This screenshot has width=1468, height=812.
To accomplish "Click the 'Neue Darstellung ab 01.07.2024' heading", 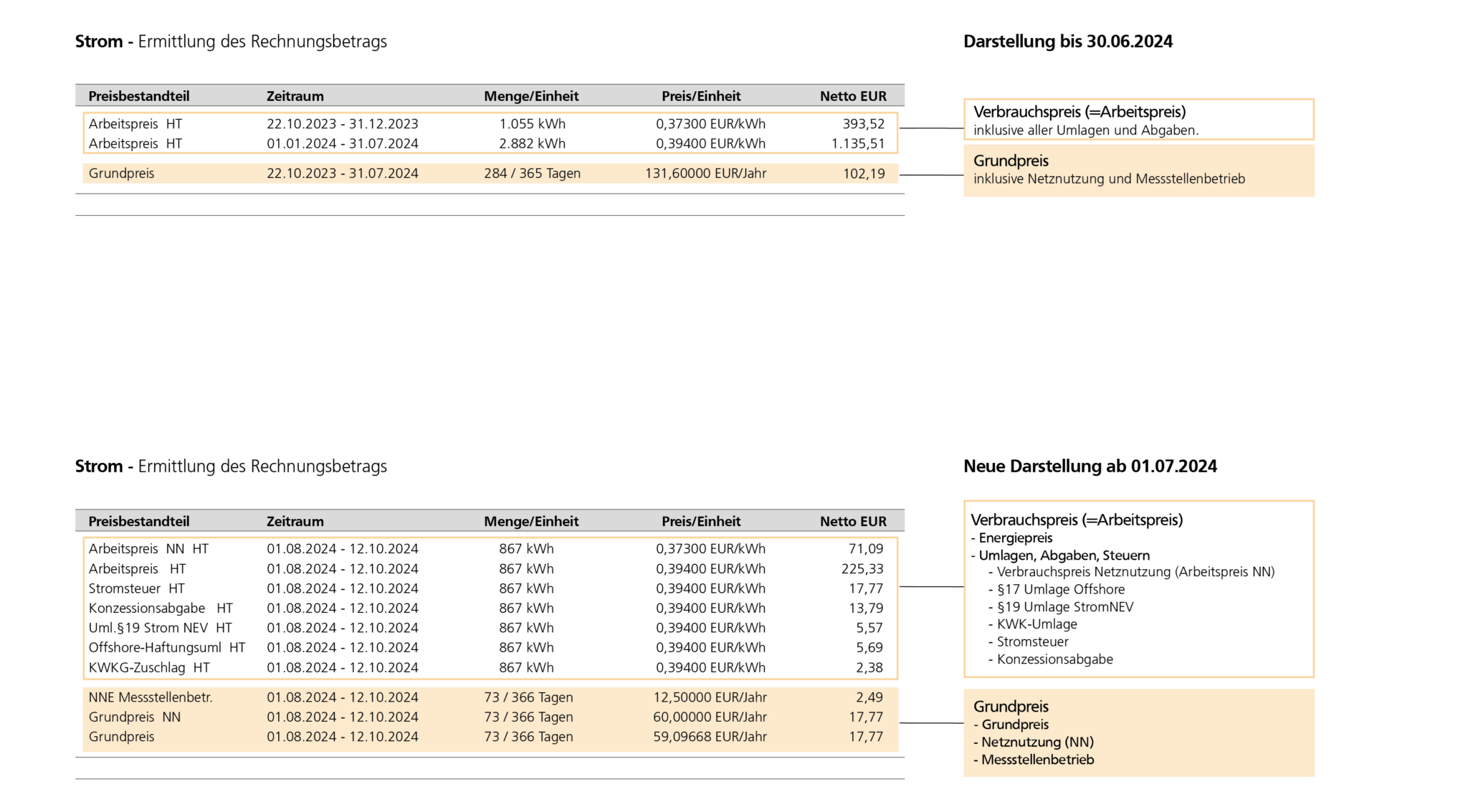I will tap(1090, 467).
